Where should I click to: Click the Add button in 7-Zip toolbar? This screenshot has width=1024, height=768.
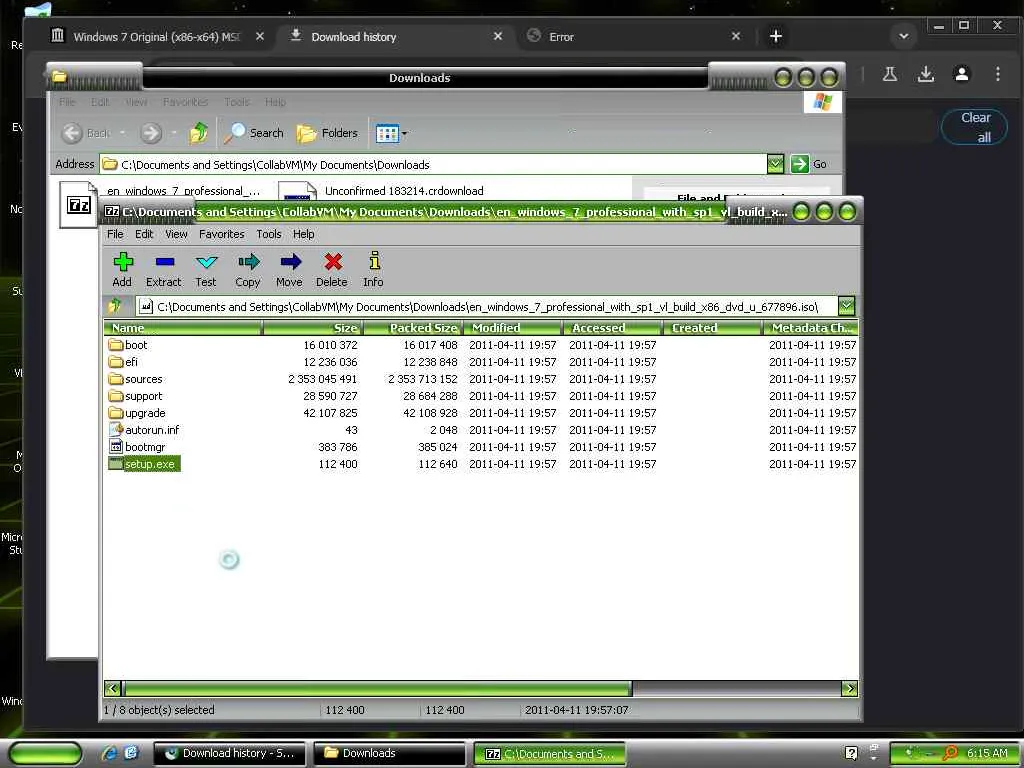pyautogui.click(x=122, y=269)
